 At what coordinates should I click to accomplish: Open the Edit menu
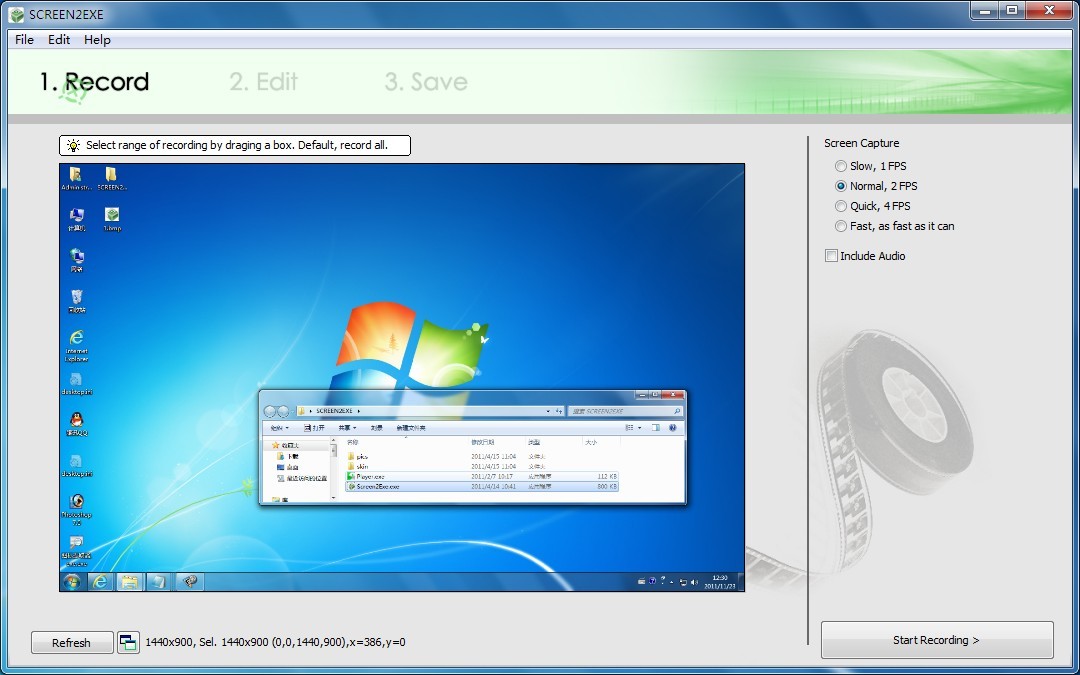click(x=59, y=40)
